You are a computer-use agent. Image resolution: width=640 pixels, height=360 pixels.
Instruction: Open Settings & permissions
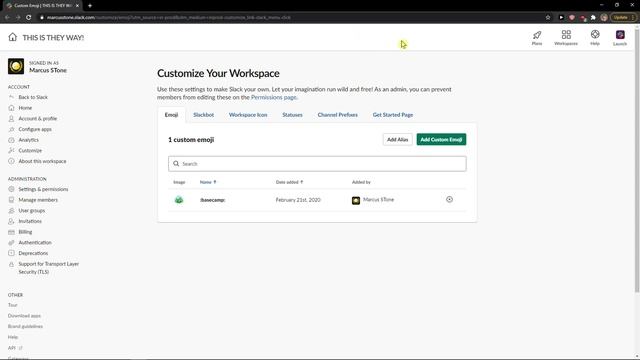pos(43,189)
